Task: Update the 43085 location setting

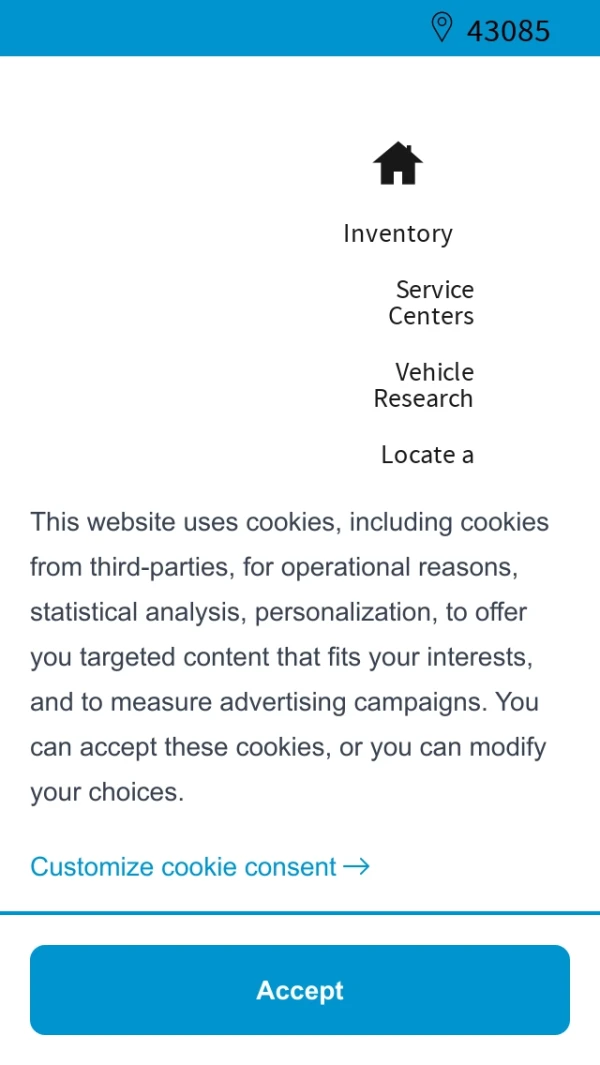Action: pyautogui.click(x=508, y=30)
